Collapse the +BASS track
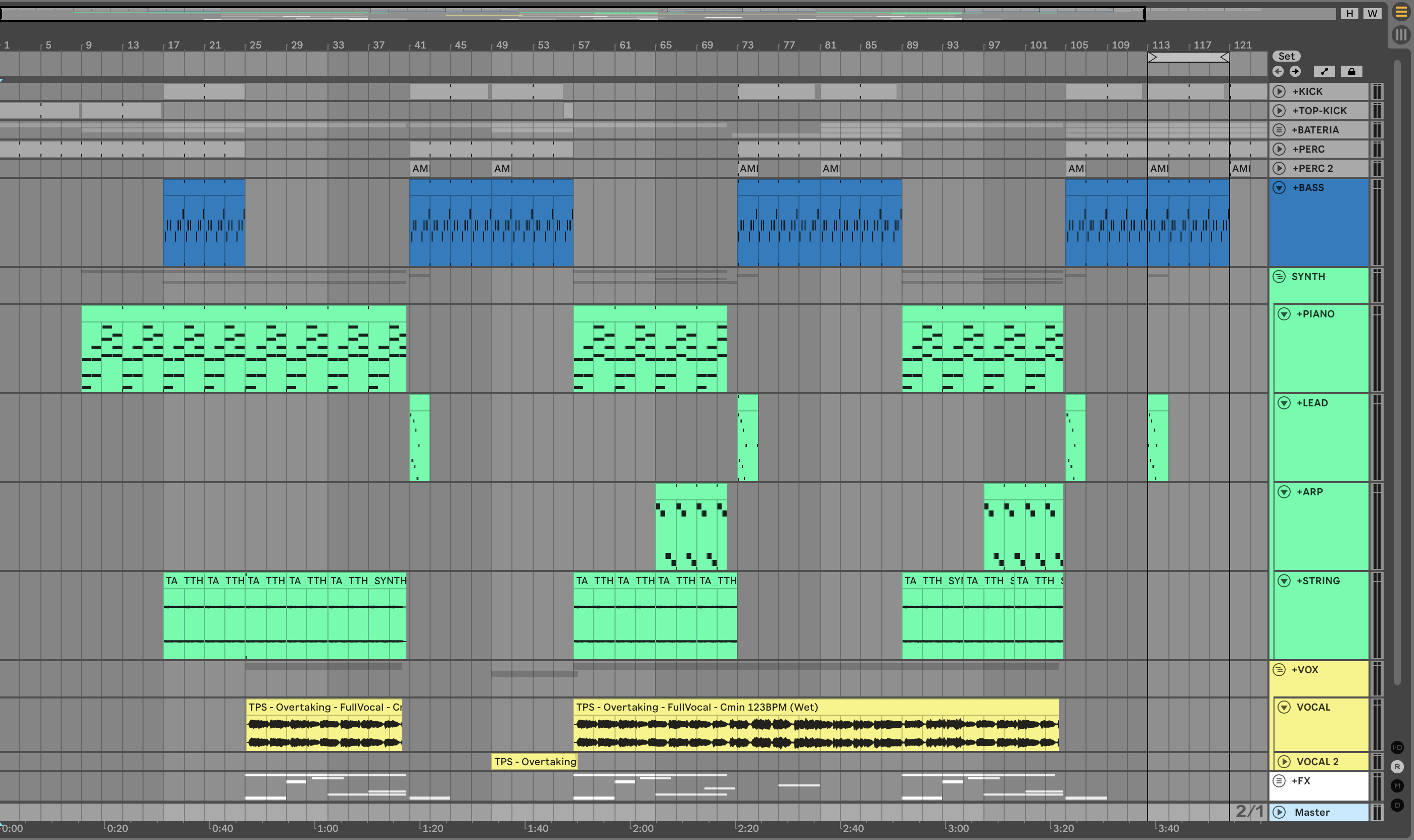 point(1279,188)
